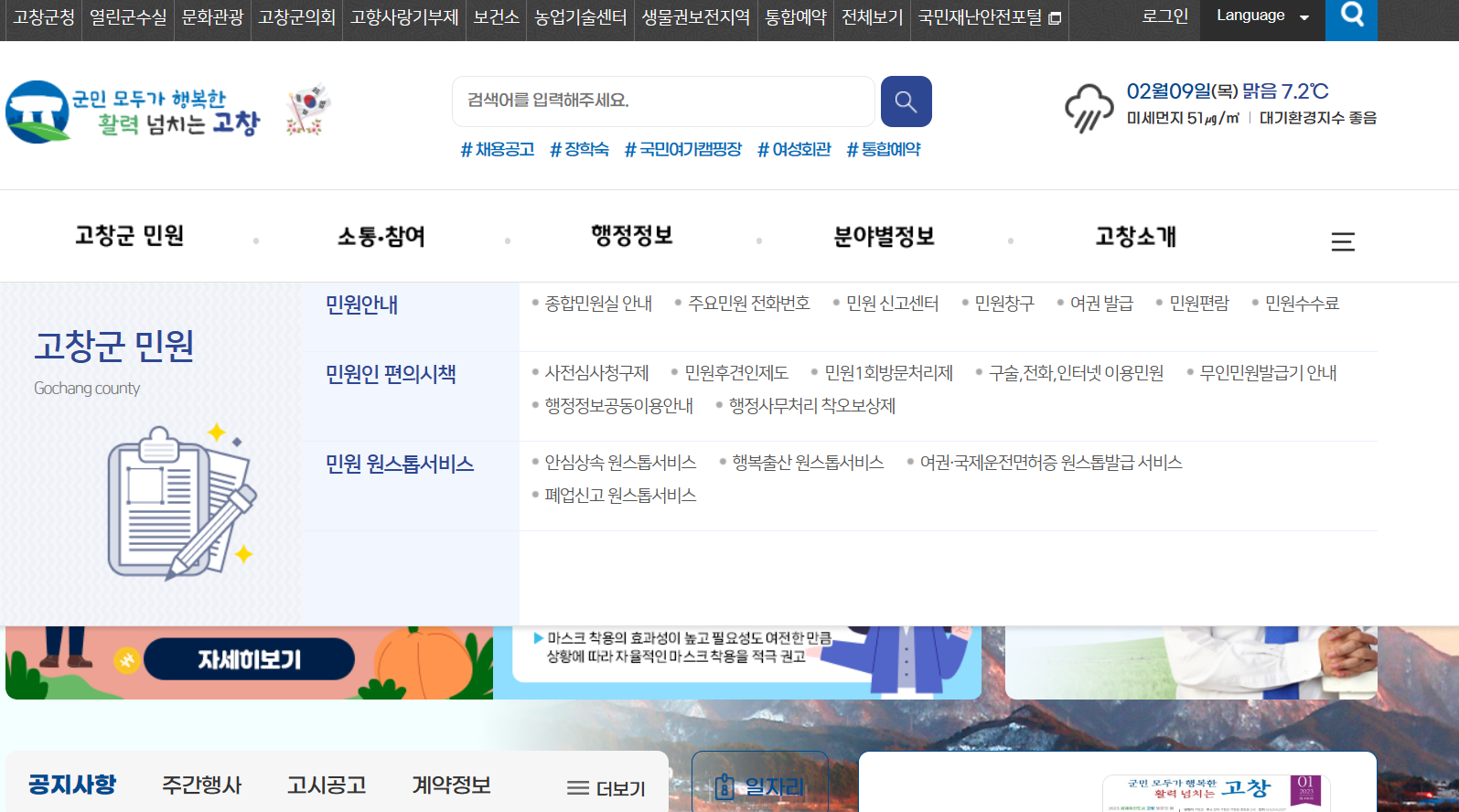Click the Gochang county logo
Screen dimensions: 1459x812
(134, 112)
